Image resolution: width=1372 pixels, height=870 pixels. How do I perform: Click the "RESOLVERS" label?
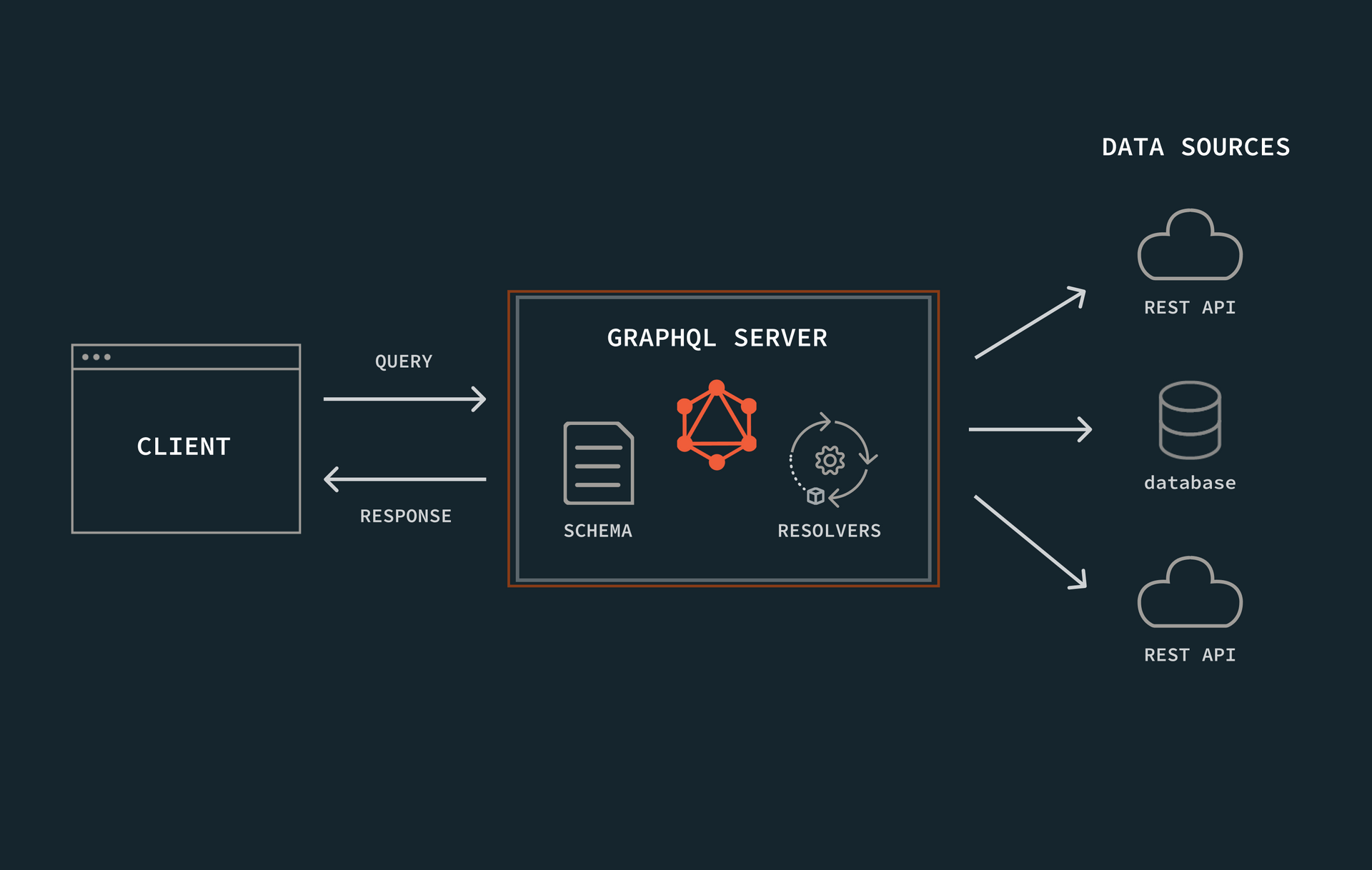point(830,531)
